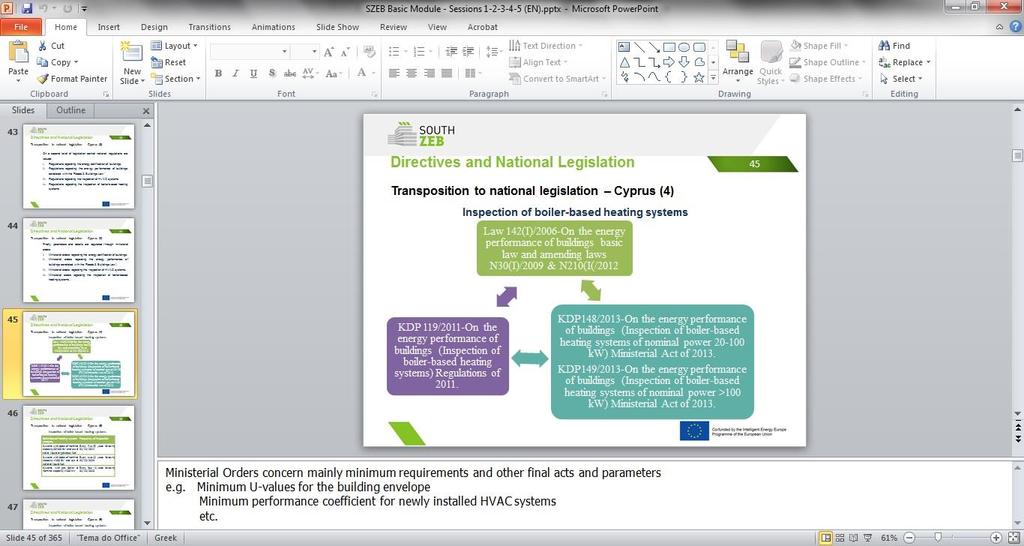
Task: Apply text Shadow formatting
Action: point(272,73)
